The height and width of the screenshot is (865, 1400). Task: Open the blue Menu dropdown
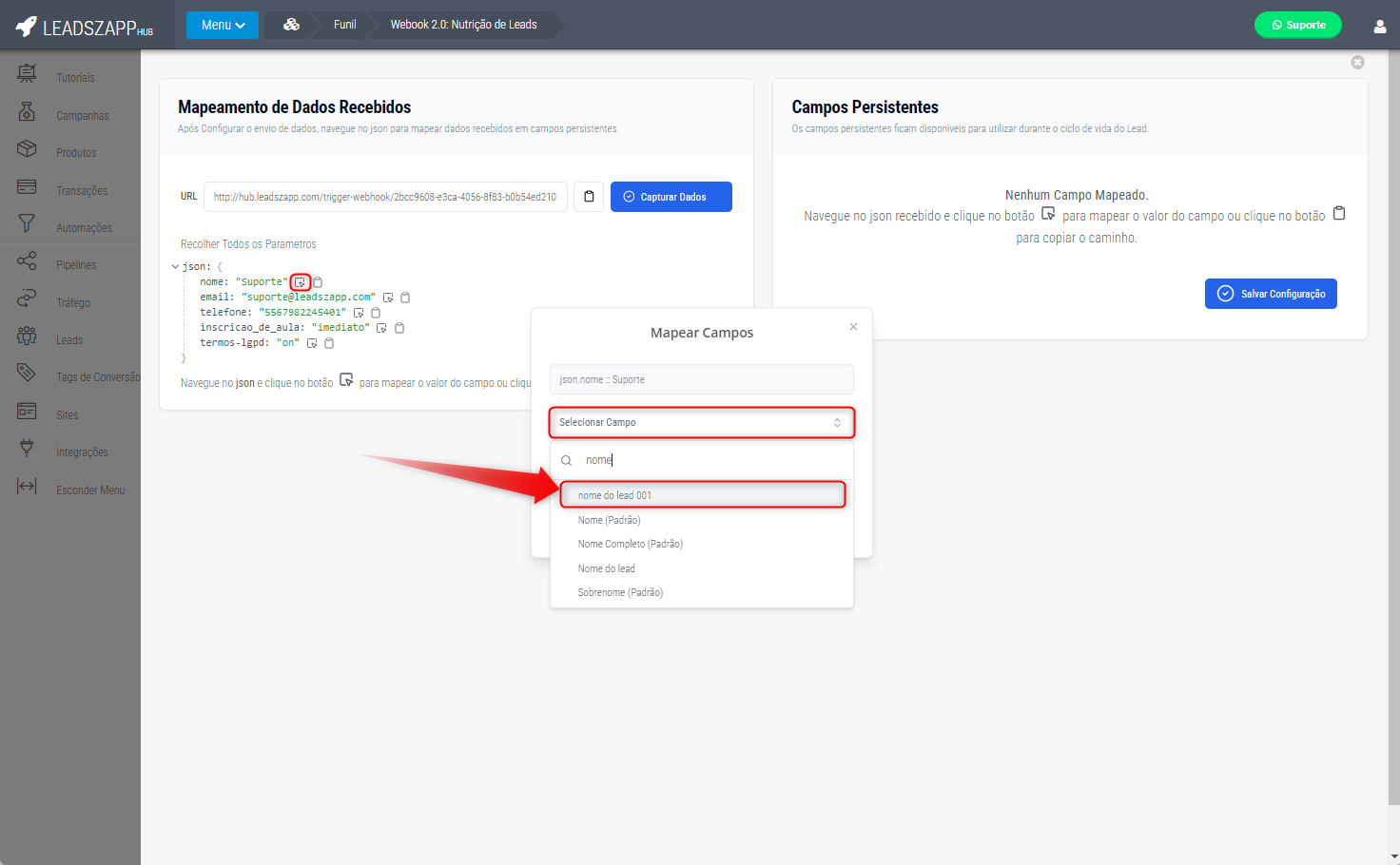[x=223, y=25]
